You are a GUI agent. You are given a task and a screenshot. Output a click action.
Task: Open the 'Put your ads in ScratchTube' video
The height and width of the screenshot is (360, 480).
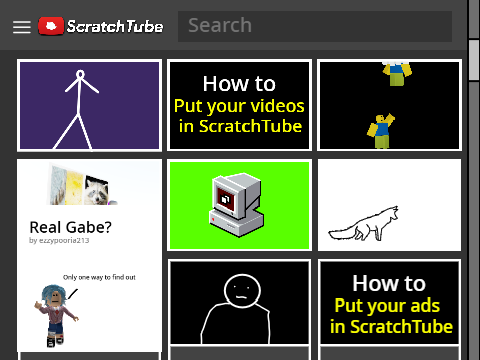tap(389, 303)
